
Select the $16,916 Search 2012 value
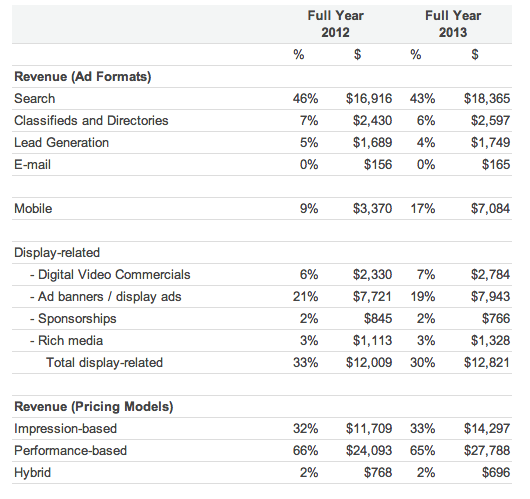(x=369, y=99)
